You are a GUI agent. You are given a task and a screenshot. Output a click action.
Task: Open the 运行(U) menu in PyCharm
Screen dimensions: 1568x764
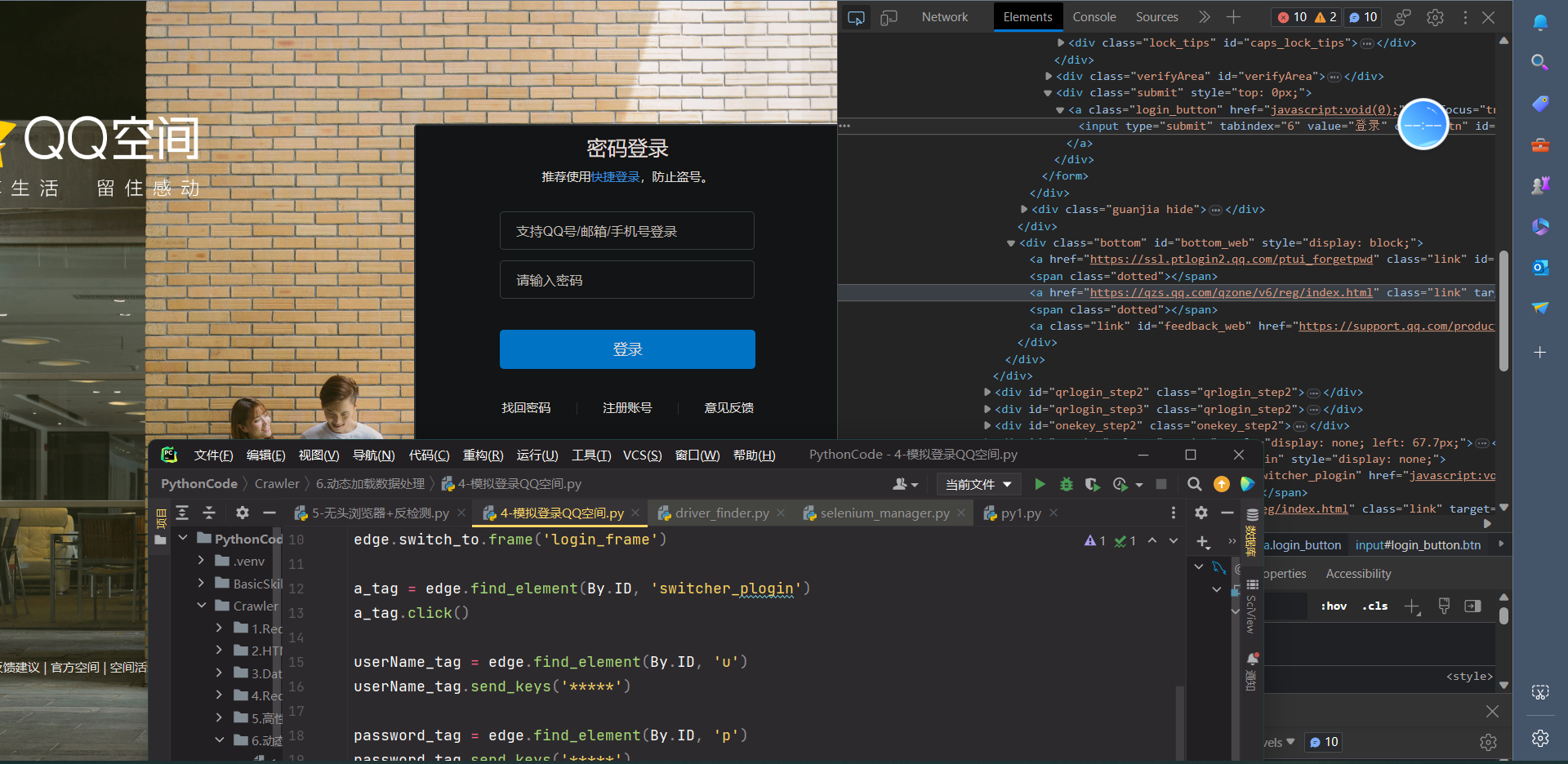pyautogui.click(x=537, y=455)
